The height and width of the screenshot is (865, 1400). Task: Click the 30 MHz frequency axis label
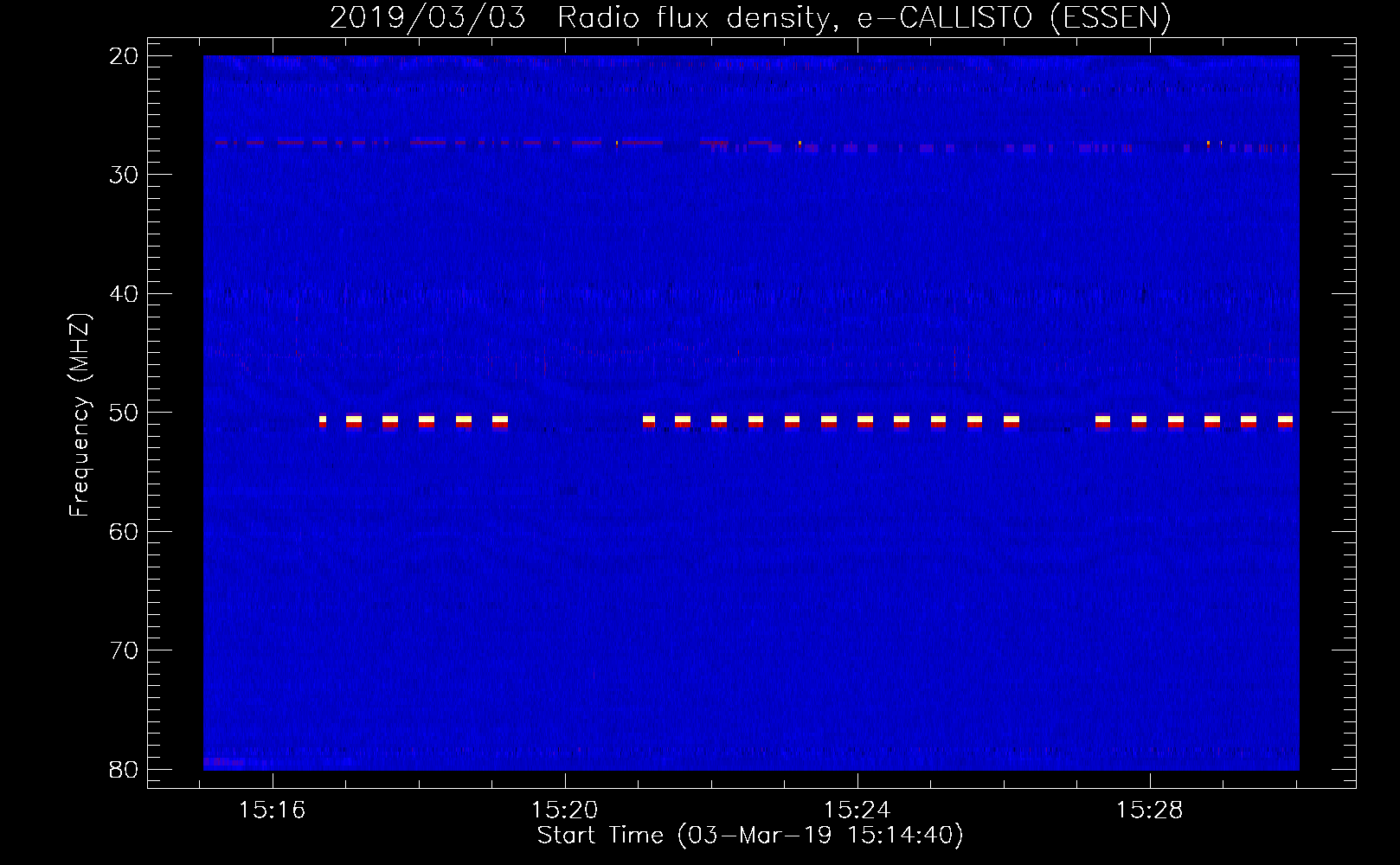tap(124, 175)
